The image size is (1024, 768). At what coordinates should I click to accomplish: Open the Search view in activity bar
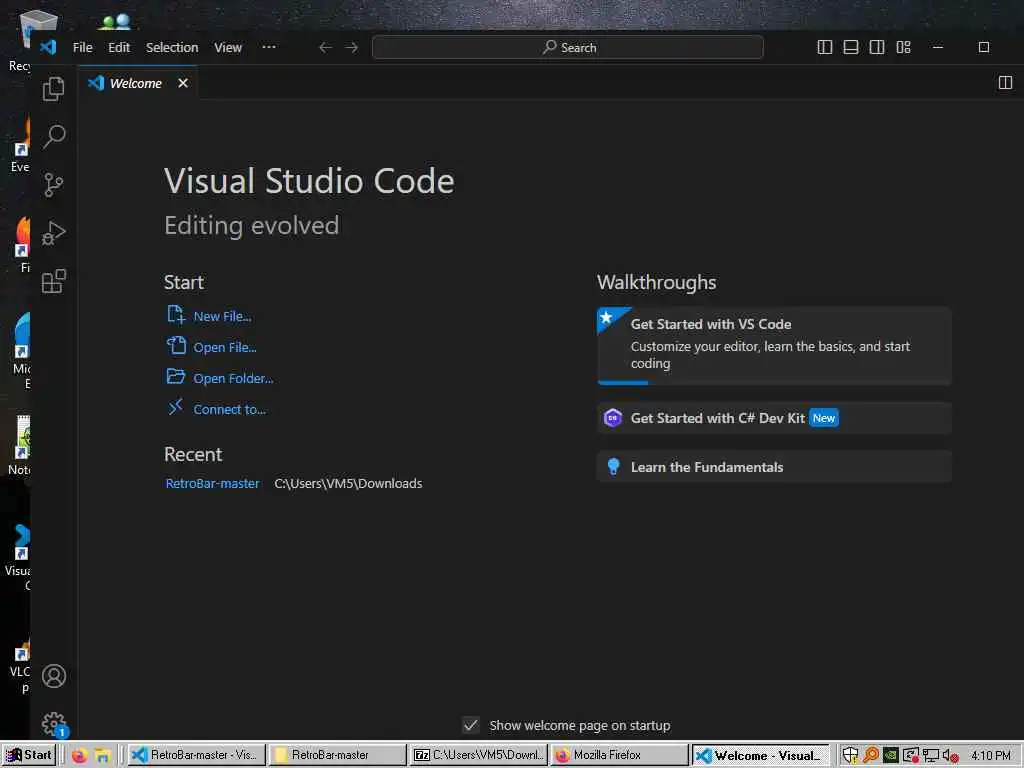54,136
